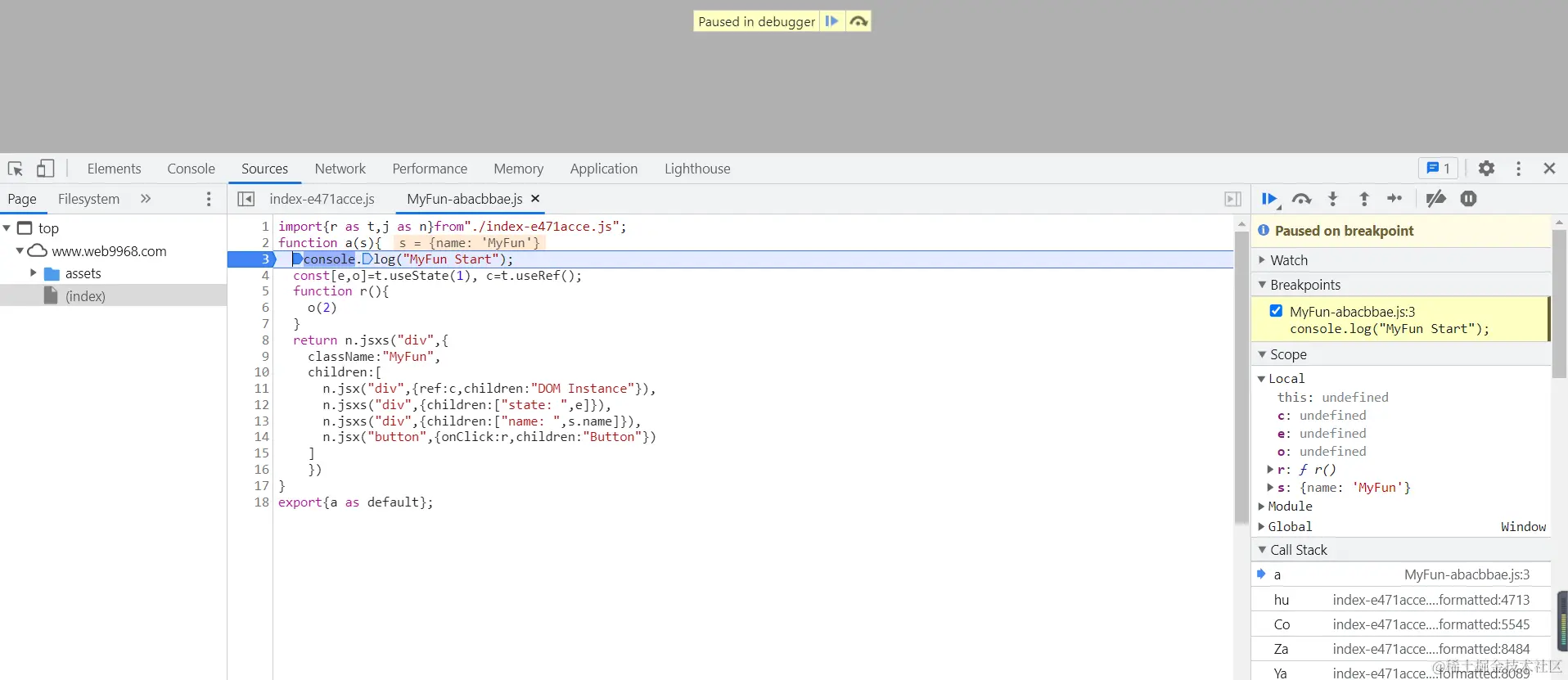Open the DevTools customize menu
1568x680 pixels.
[x=1518, y=169]
